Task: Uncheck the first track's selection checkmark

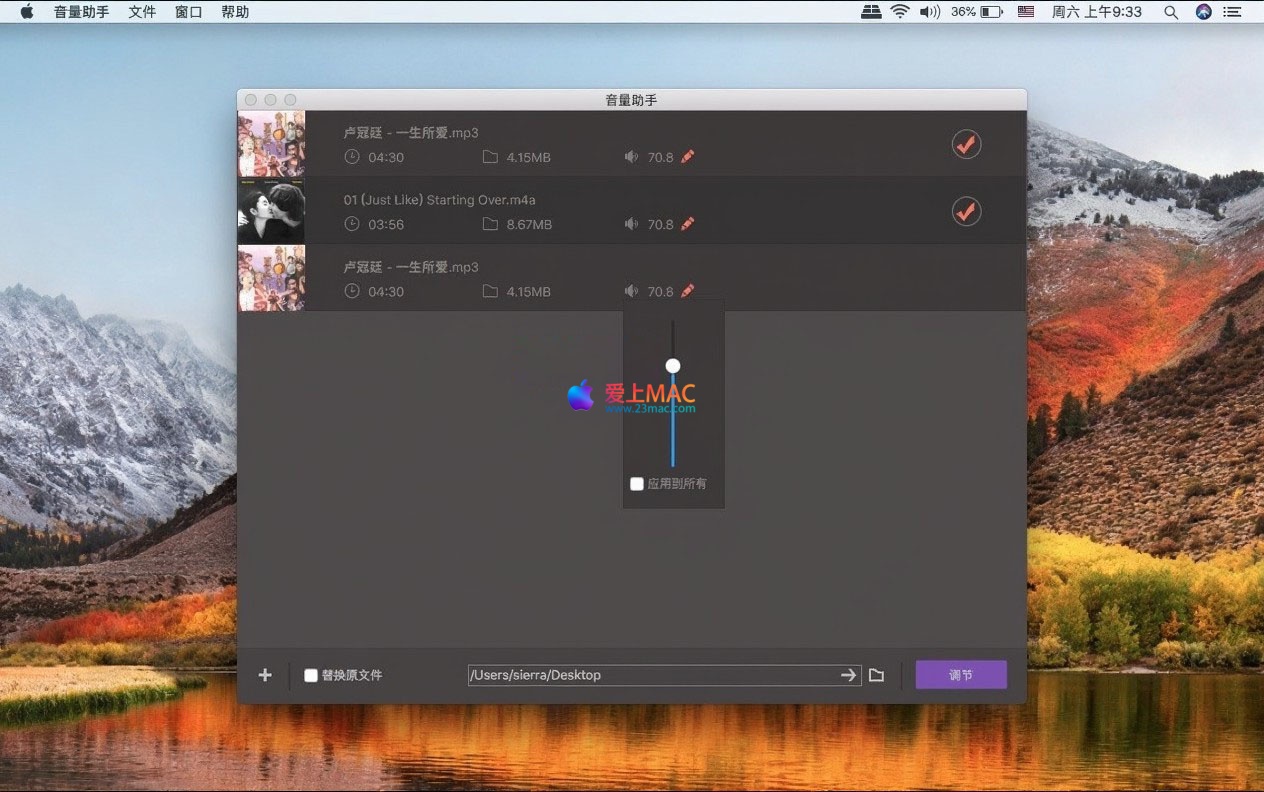Action: tap(965, 144)
